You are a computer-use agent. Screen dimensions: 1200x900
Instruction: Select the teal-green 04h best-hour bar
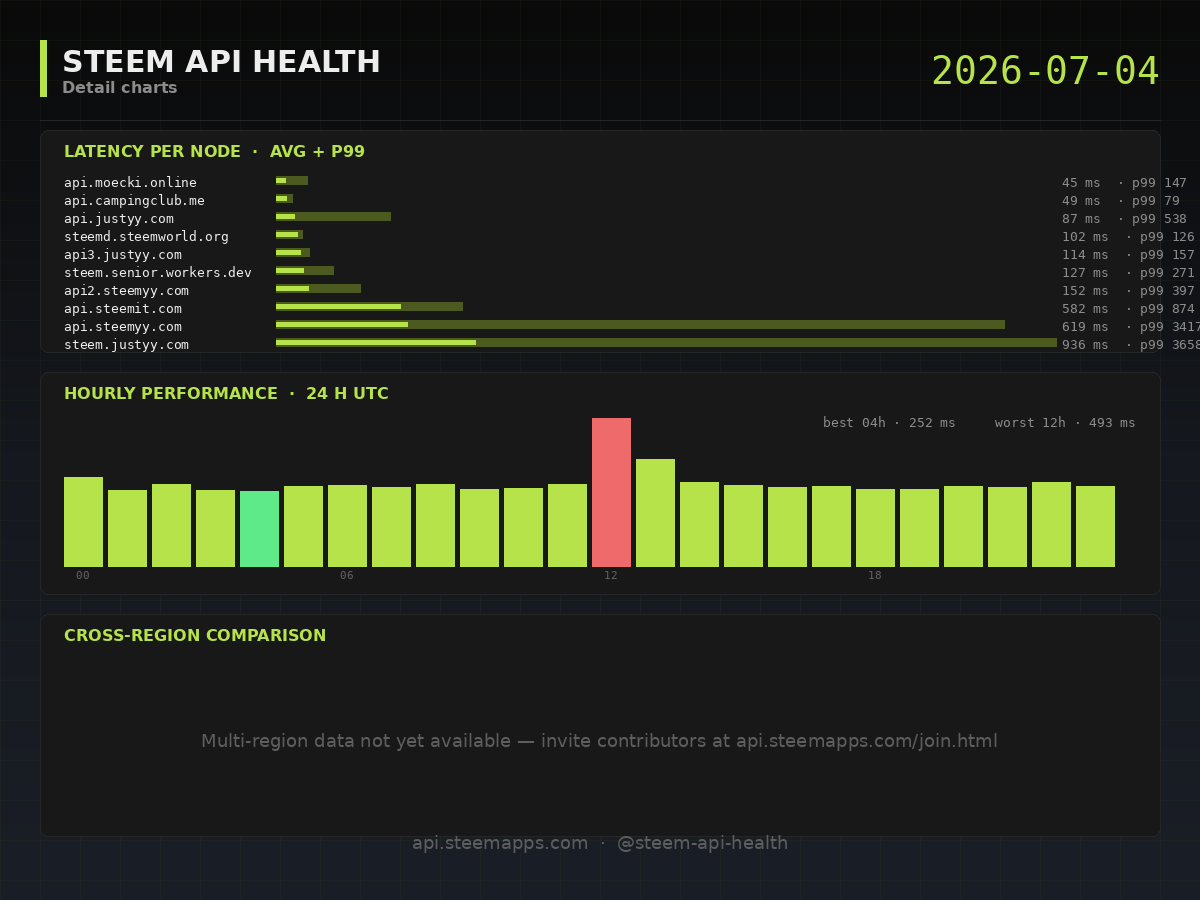259,529
